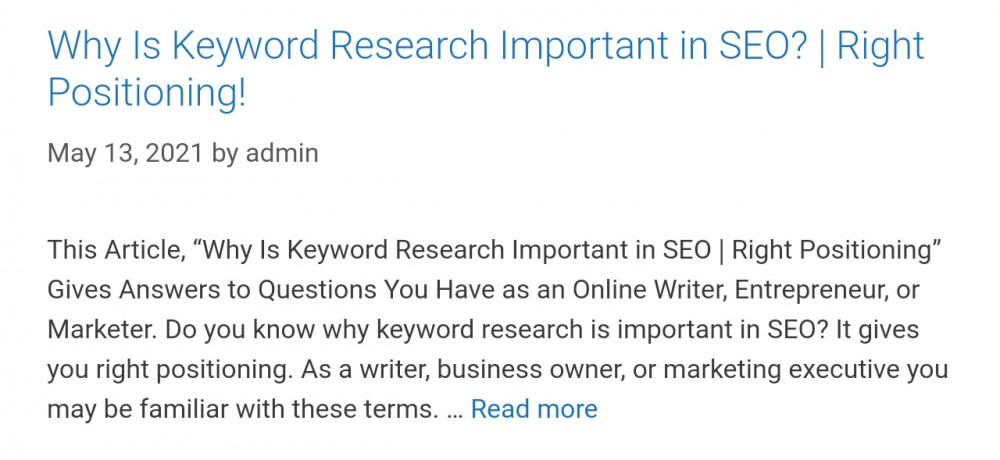Click "This Article," at the excerpt start
The height and width of the screenshot is (460, 1000).
tap(117, 251)
